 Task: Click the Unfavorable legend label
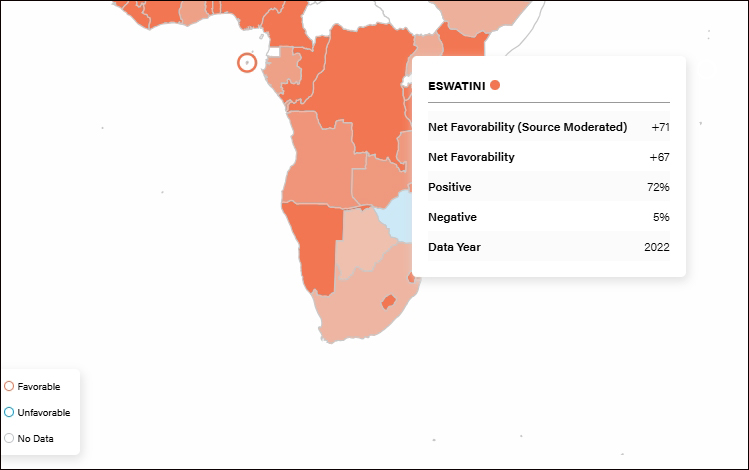[44, 412]
